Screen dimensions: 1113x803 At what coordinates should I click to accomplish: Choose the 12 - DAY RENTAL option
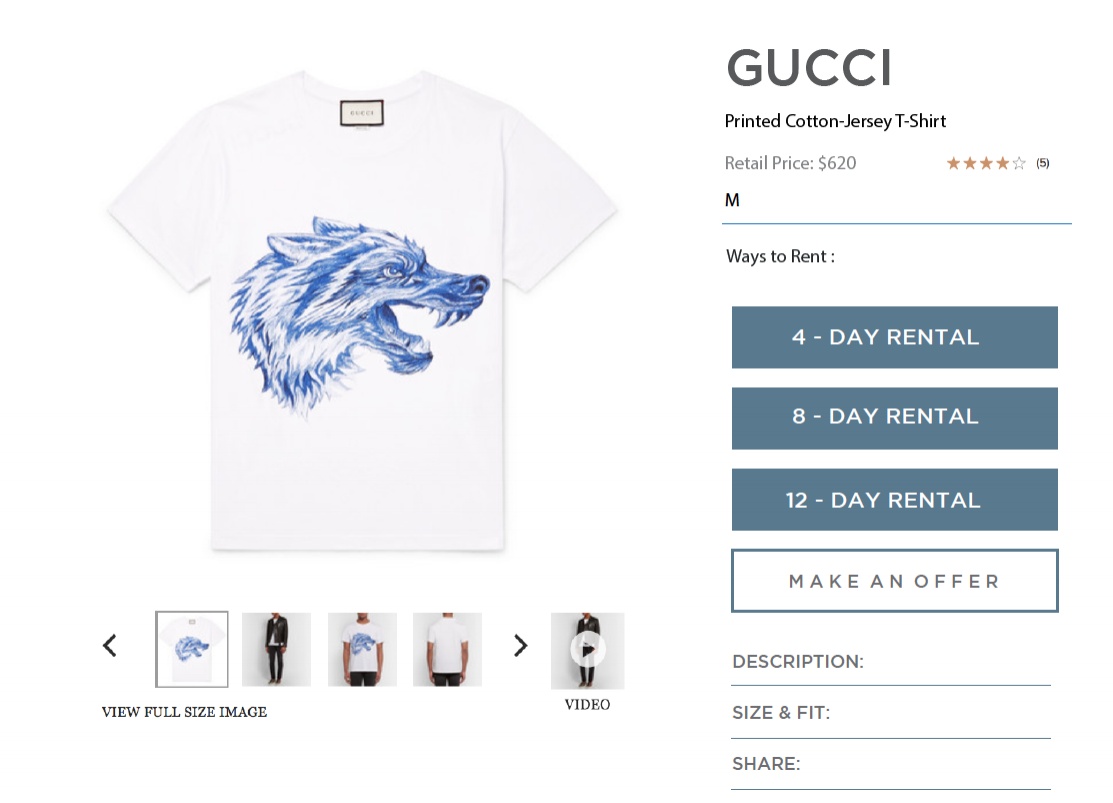pyautogui.click(x=894, y=499)
